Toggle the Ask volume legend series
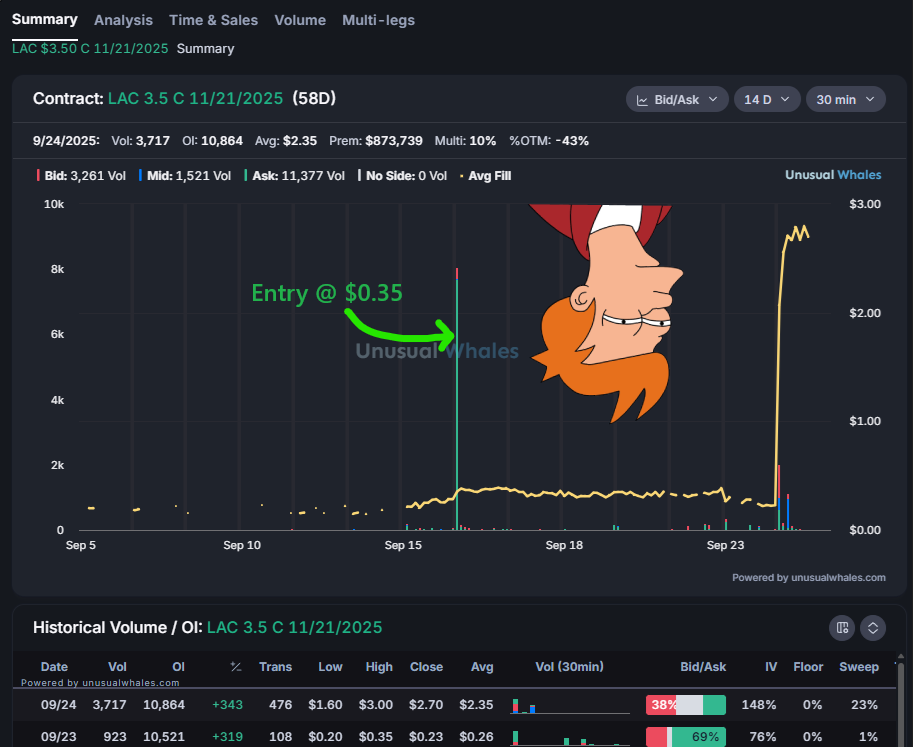 click(295, 176)
